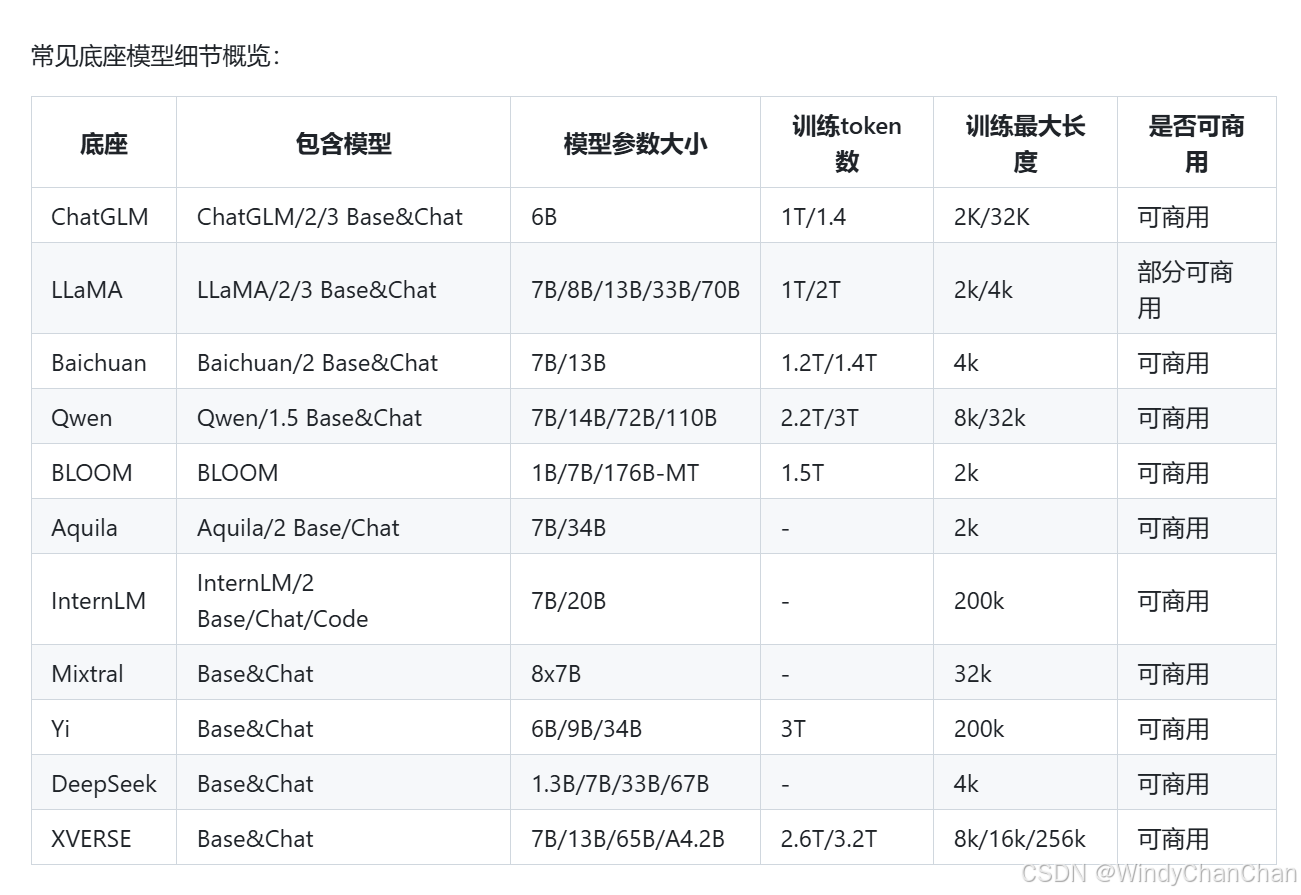Click the parameter size '7B/13B/65B/A4.2B'
Viewport: 1301px width, 895px height.
click(628, 839)
